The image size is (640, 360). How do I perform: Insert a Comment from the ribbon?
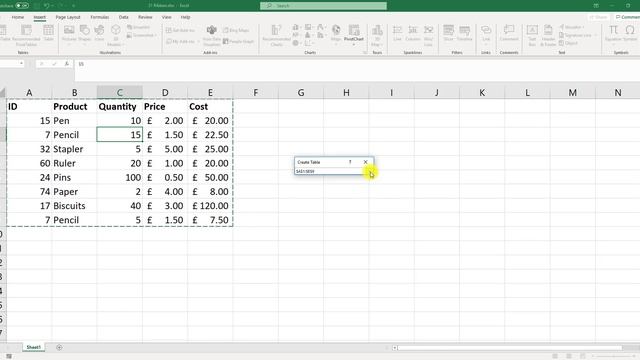coord(509,33)
